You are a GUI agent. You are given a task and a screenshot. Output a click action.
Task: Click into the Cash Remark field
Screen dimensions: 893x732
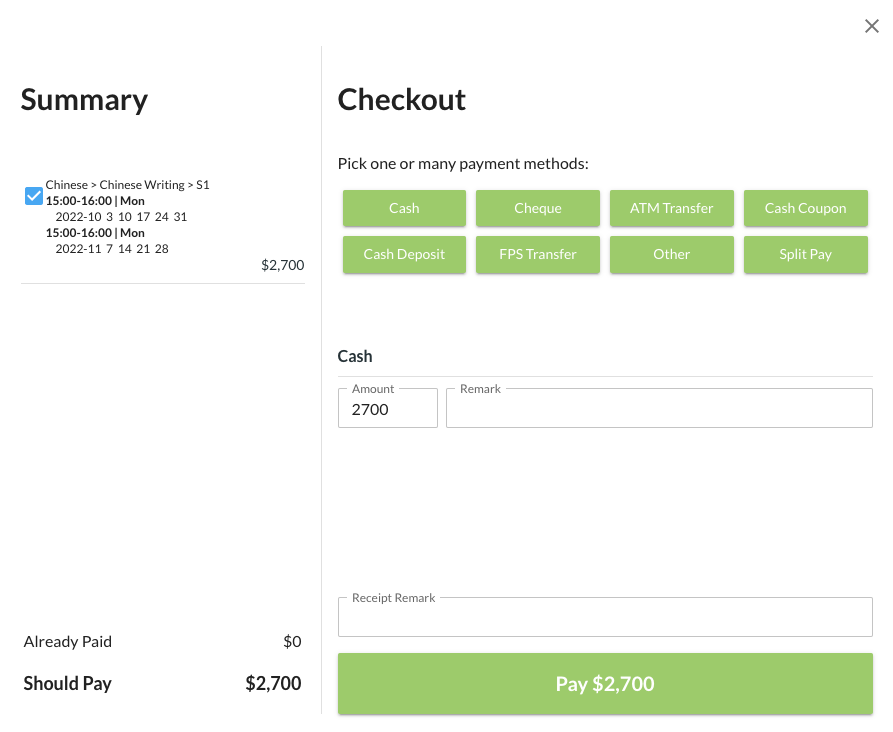[x=659, y=409]
